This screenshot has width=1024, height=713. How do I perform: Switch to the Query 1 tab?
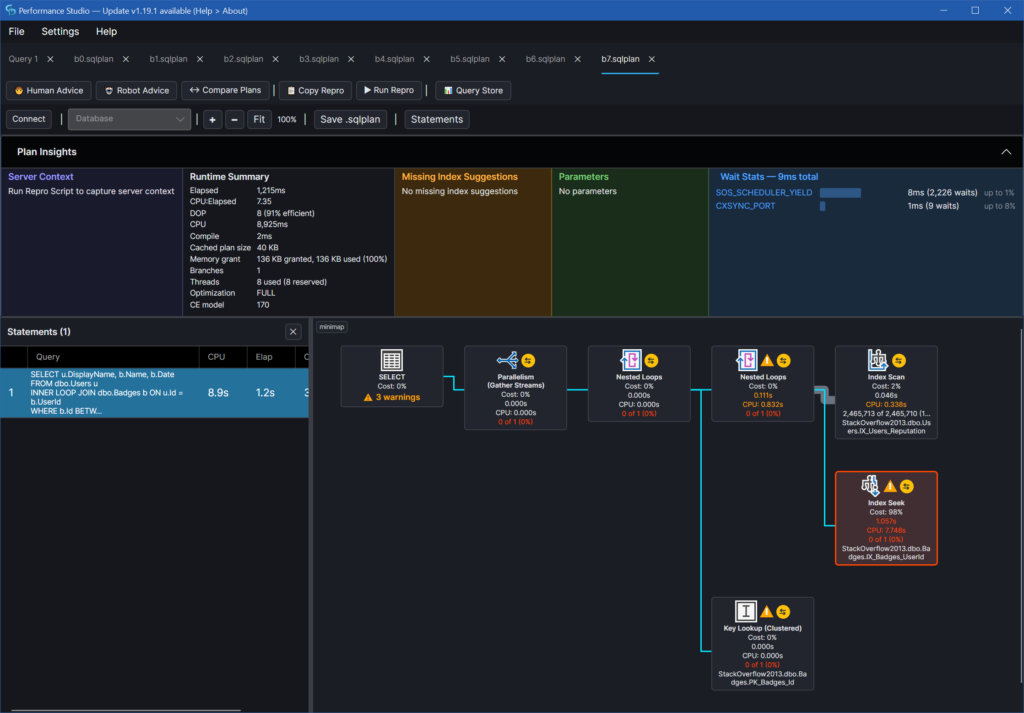point(23,59)
